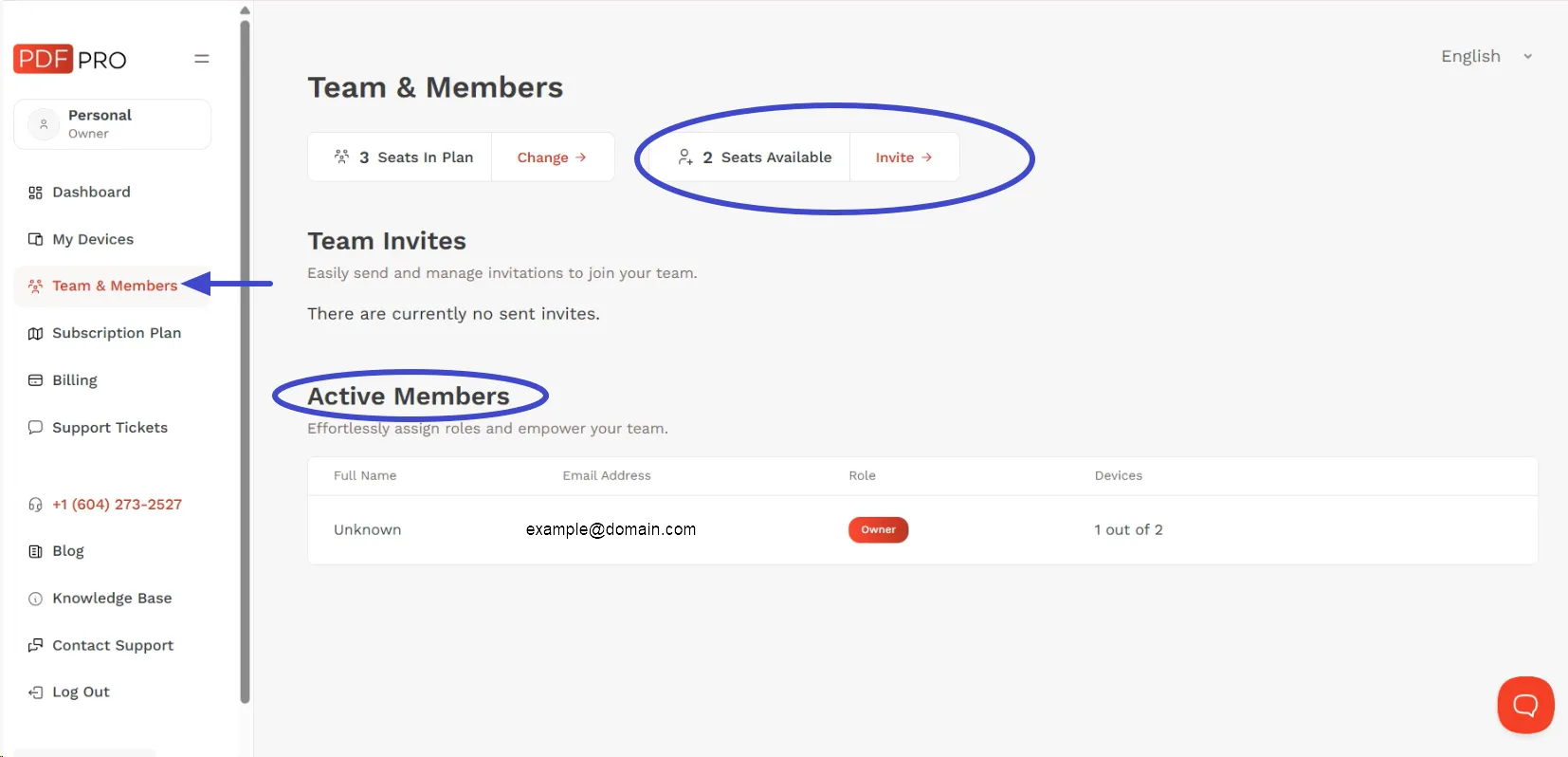Click the My Devices icon
1568x757 pixels.
point(35,239)
